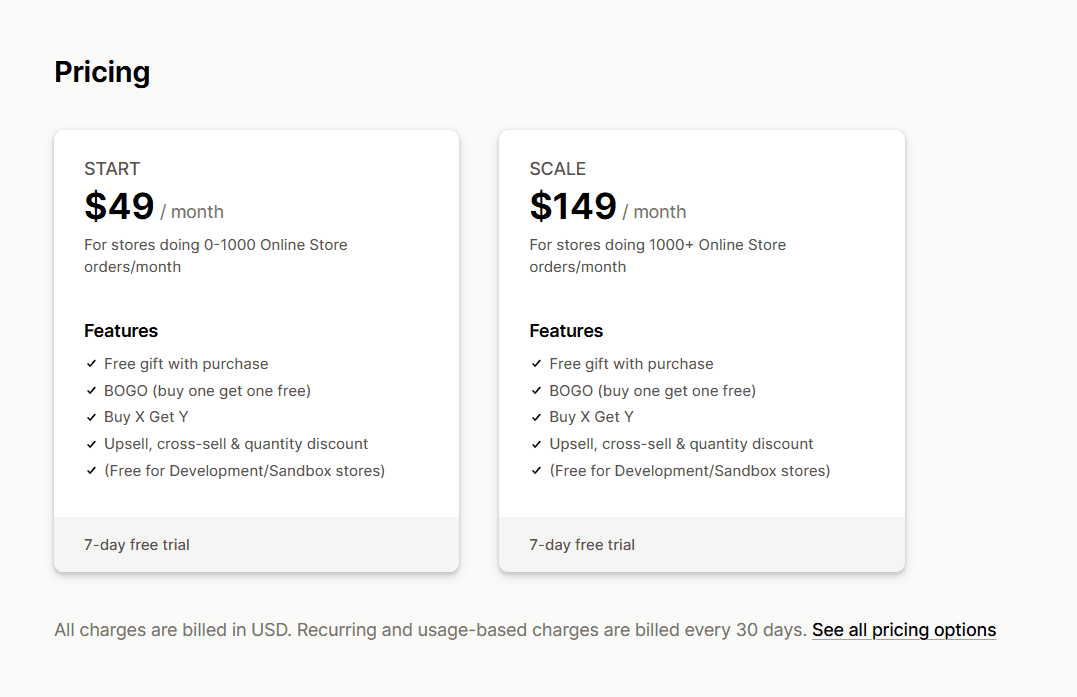The height and width of the screenshot is (697, 1077).
Task: Click SCALE plan's "Free gift with purchase" checkmark
Action: click(537, 364)
